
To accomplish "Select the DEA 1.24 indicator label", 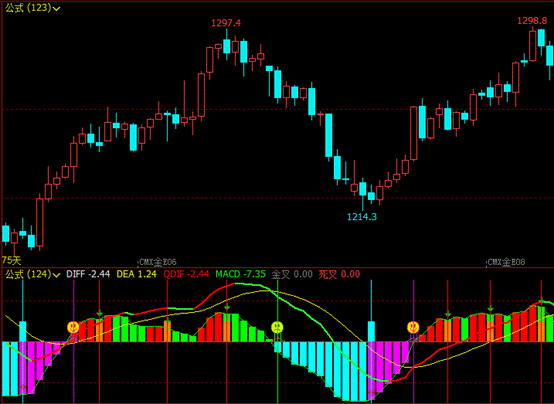I will pos(136,274).
